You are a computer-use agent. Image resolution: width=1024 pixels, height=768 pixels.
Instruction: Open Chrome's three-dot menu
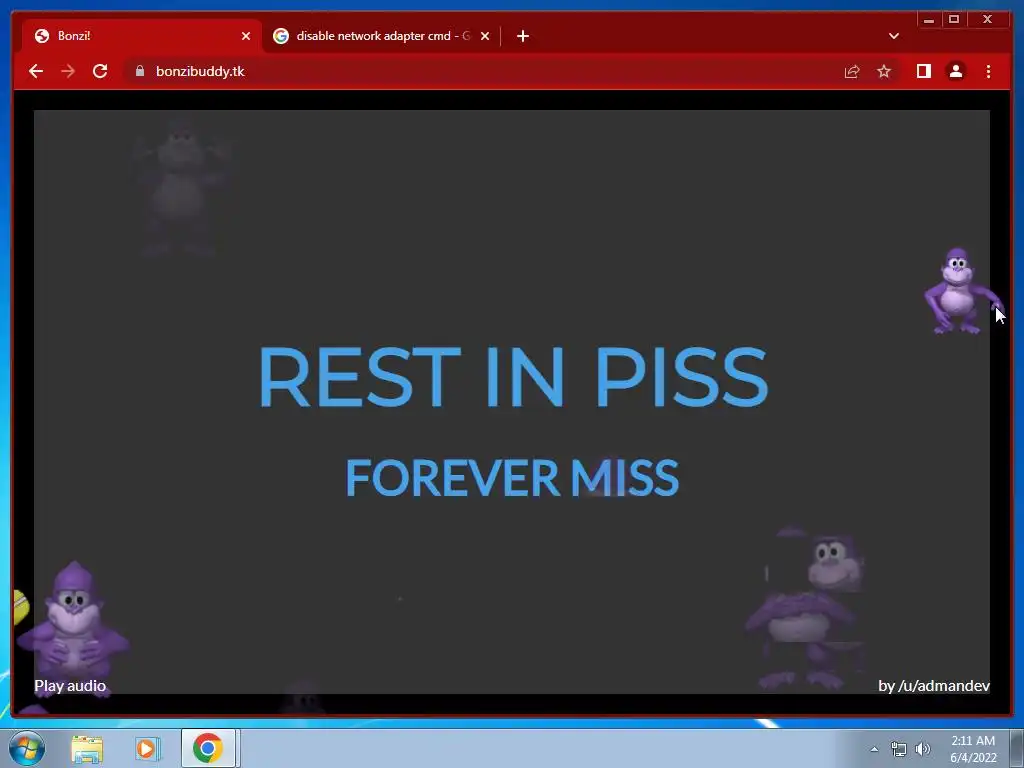[x=988, y=71]
